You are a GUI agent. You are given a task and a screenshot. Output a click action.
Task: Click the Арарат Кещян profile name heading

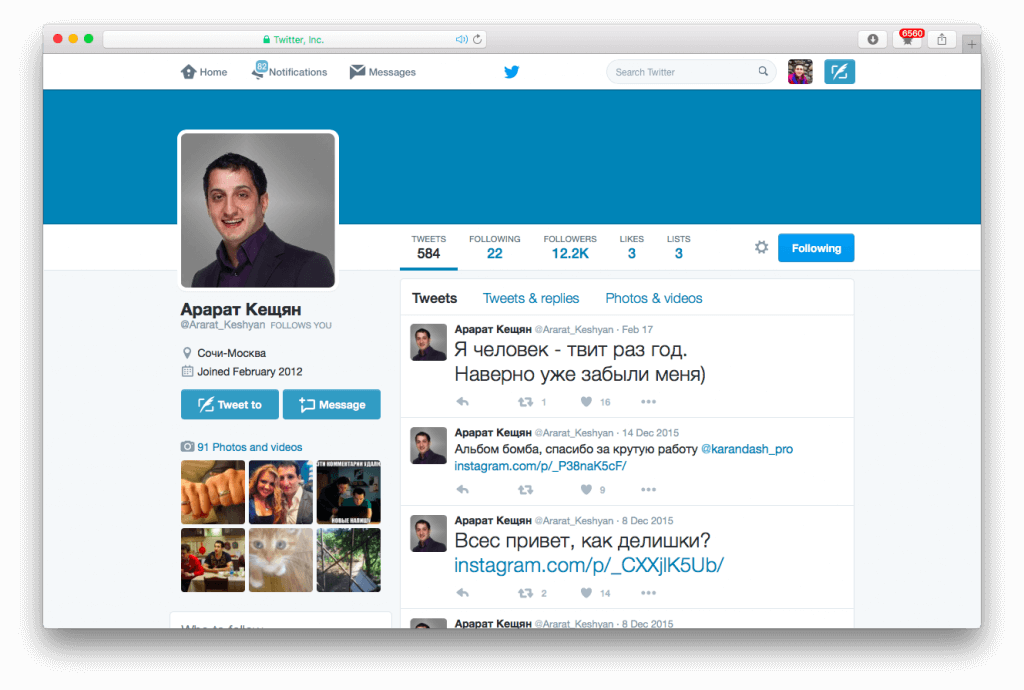point(240,309)
